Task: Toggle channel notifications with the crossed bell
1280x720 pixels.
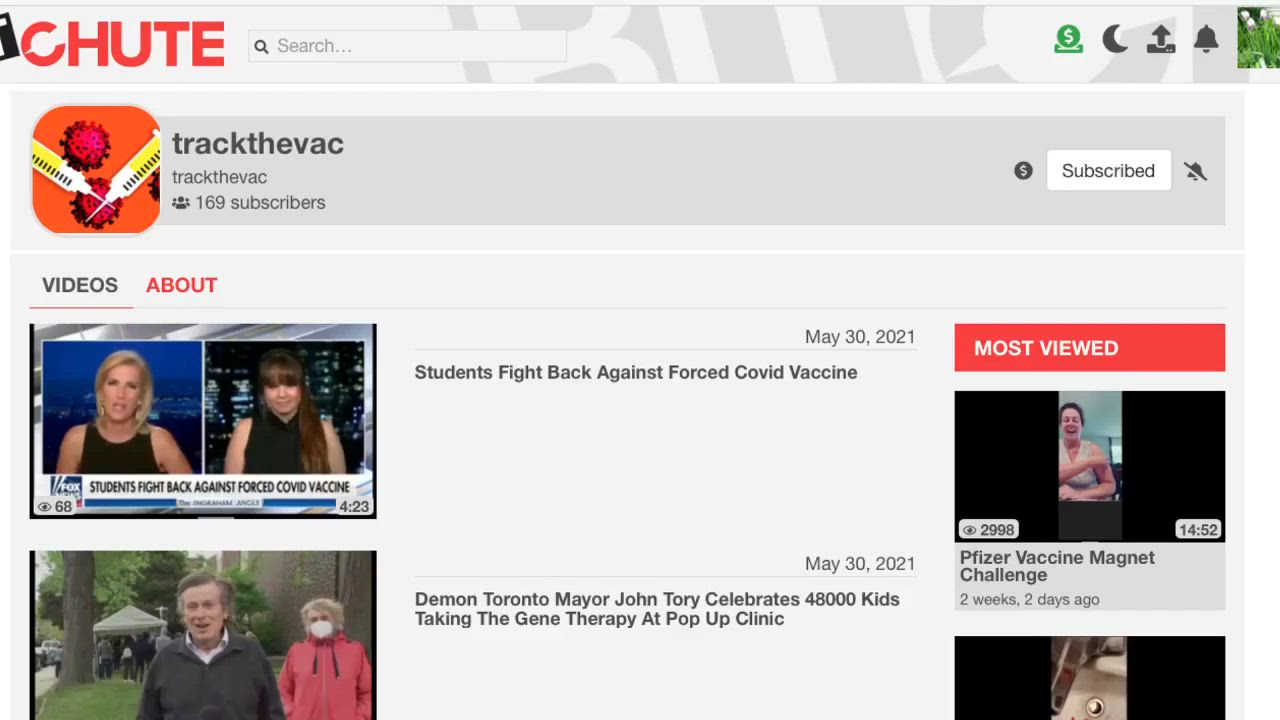Action: (x=1195, y=171)
